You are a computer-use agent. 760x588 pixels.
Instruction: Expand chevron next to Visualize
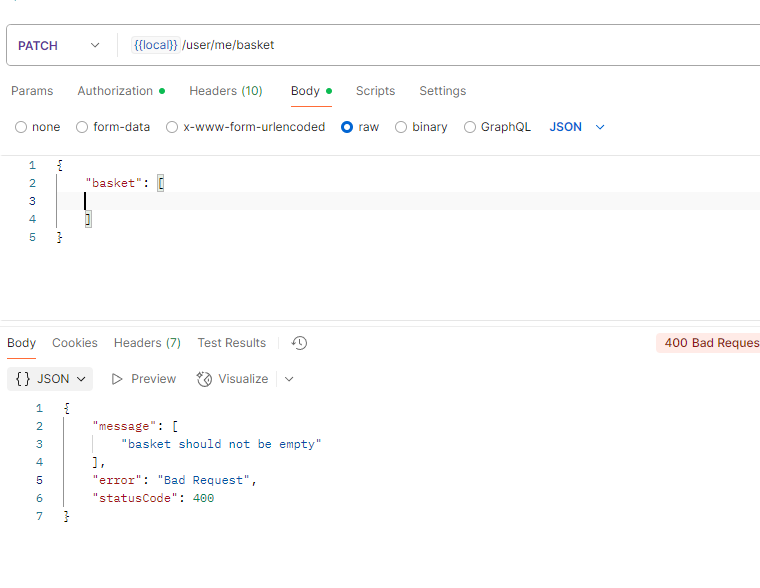coord(289,379)
